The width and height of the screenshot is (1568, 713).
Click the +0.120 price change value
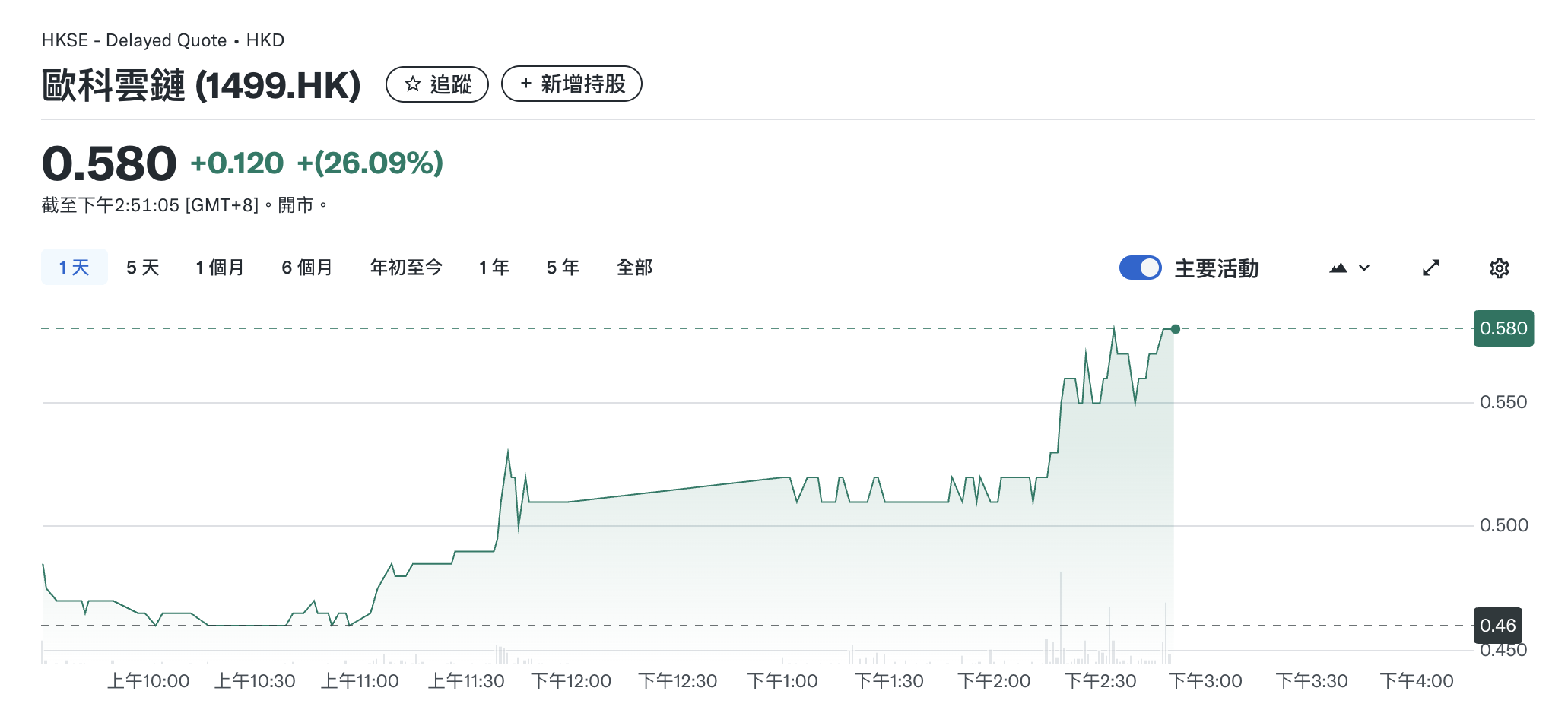click(x=236, y=163)
